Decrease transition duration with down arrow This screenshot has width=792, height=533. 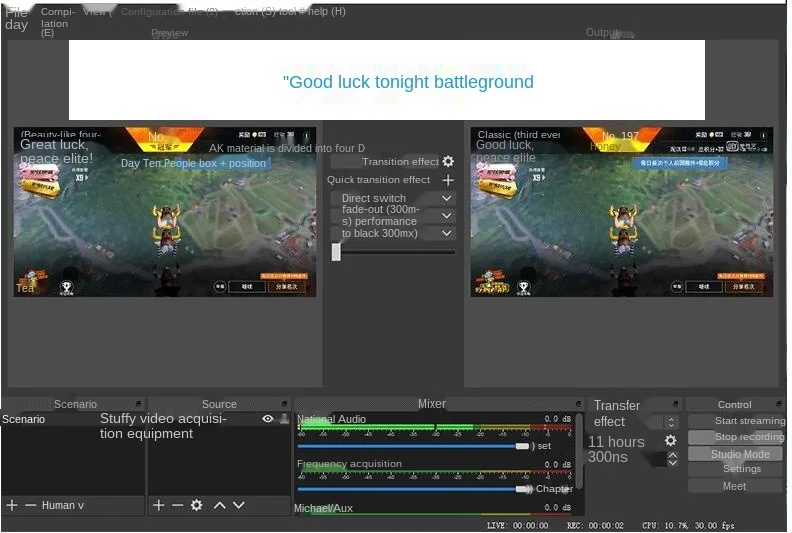pos(672,462)
